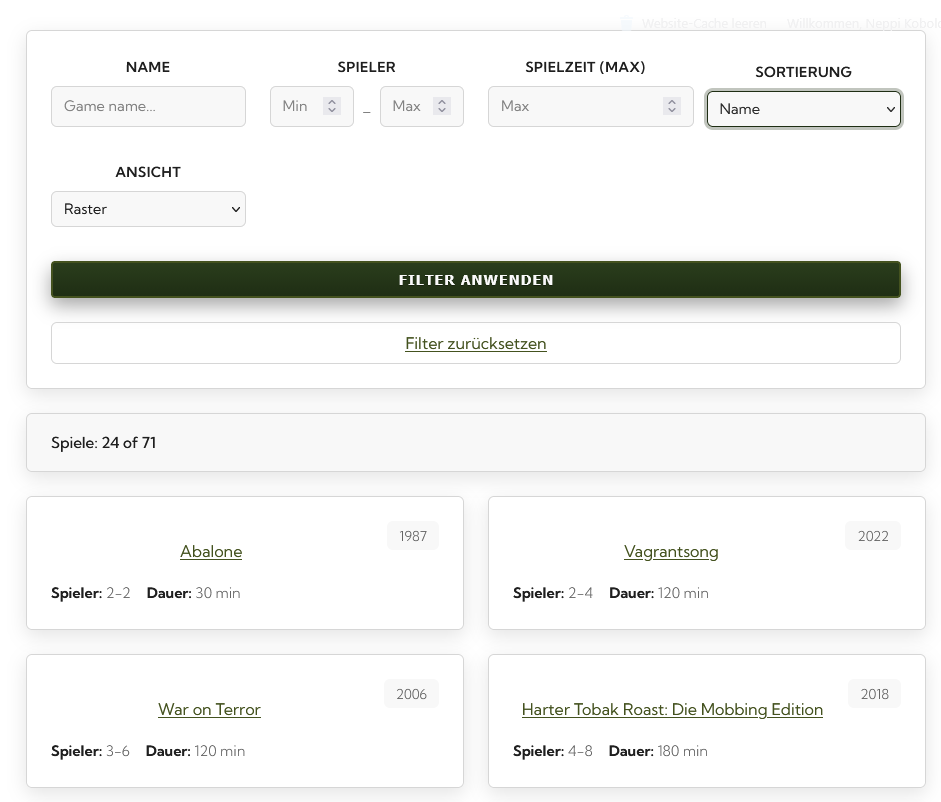Image resolution: width=941 pixels, height=802 pixels.
Task: Focus the Game name text field
Action: pos(148,106)
